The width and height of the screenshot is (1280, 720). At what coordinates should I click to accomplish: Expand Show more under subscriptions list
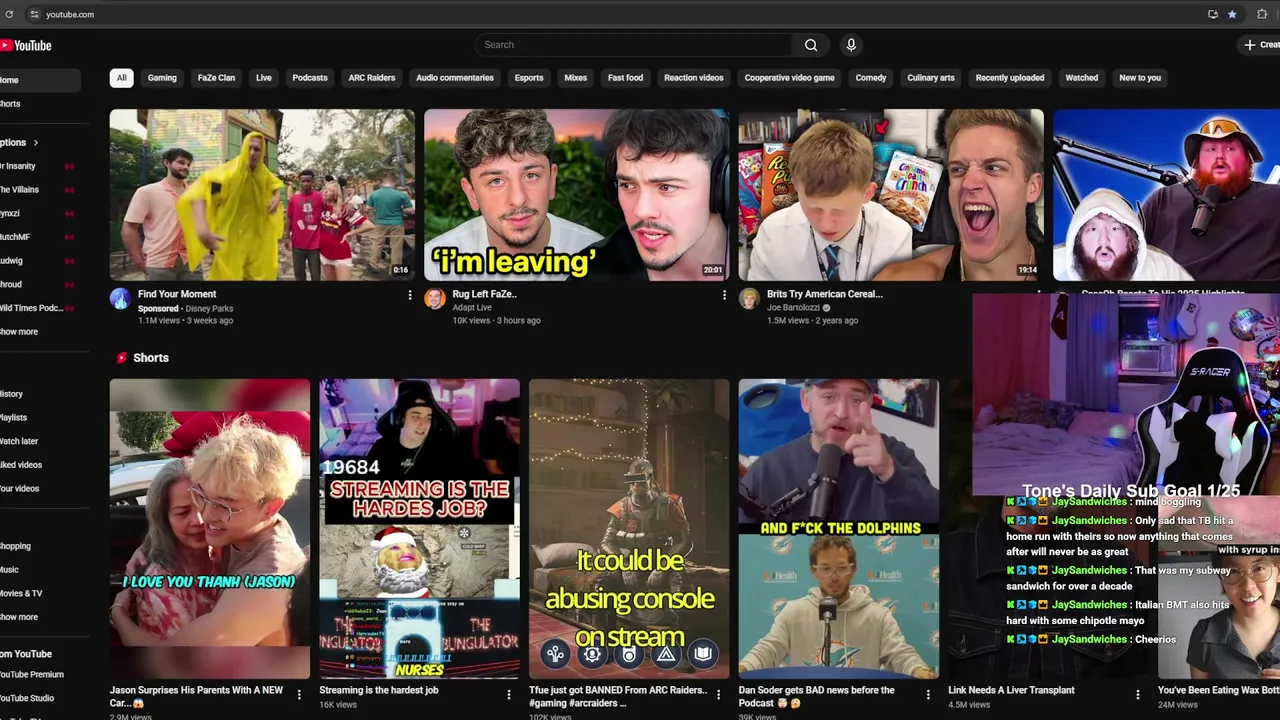coord(18,332)
